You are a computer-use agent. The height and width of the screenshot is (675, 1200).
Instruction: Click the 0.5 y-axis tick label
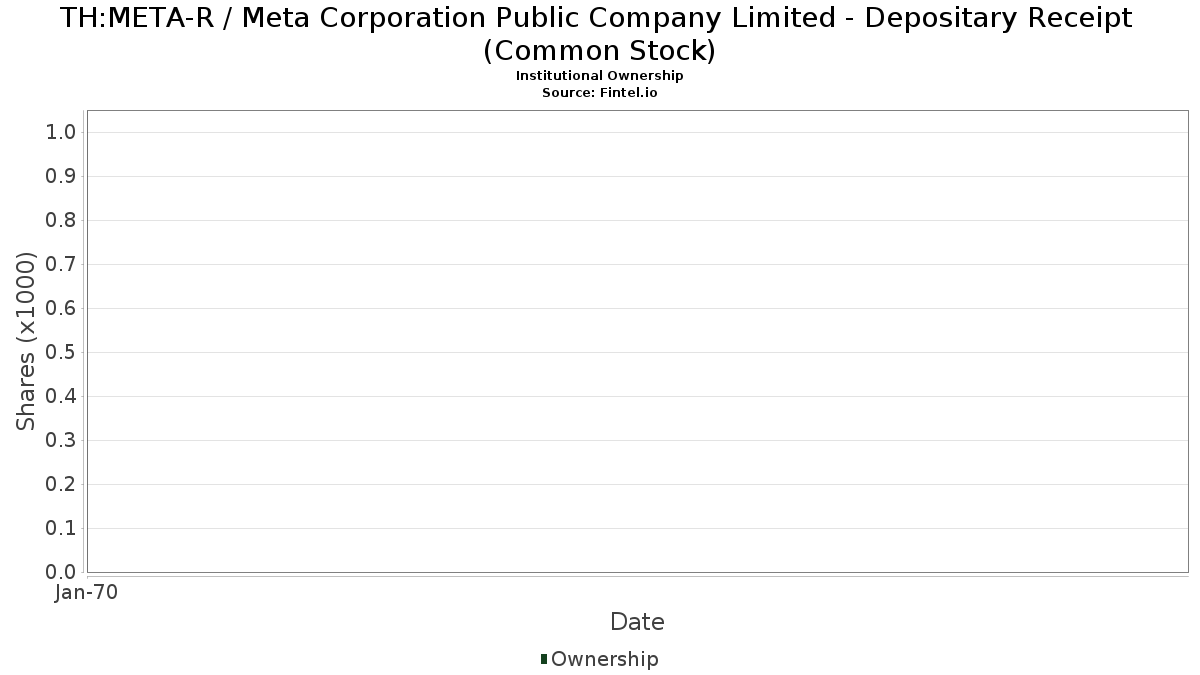62,353
